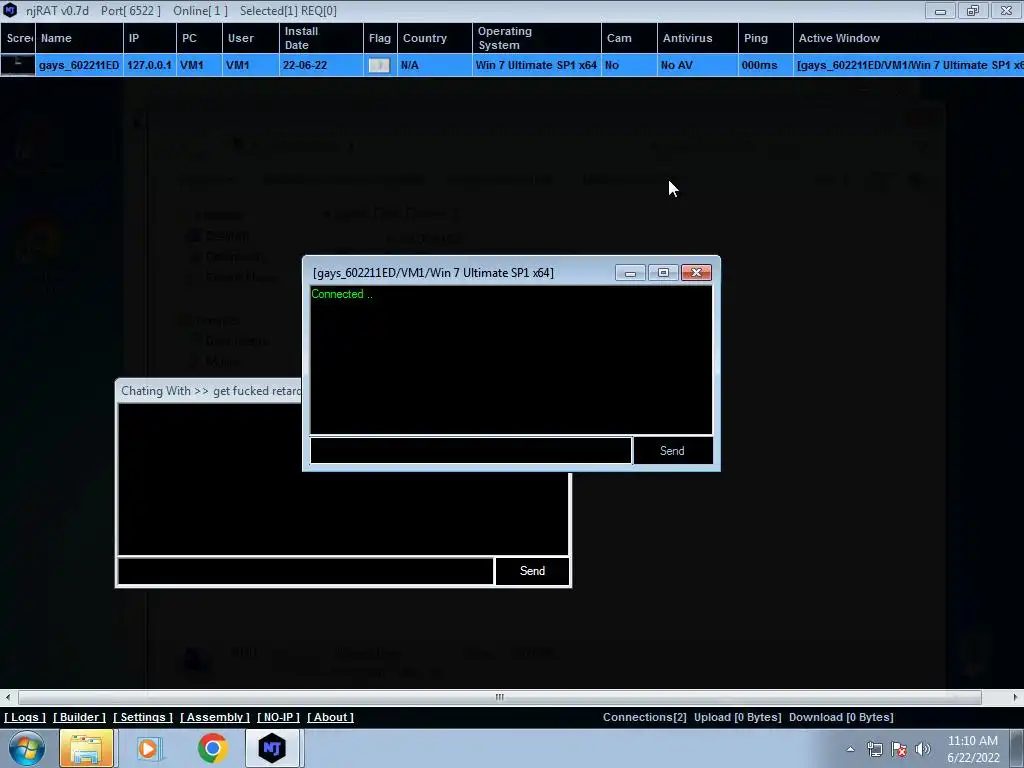
Task: Show hidden system tray icons
Action: pos(850,749)
